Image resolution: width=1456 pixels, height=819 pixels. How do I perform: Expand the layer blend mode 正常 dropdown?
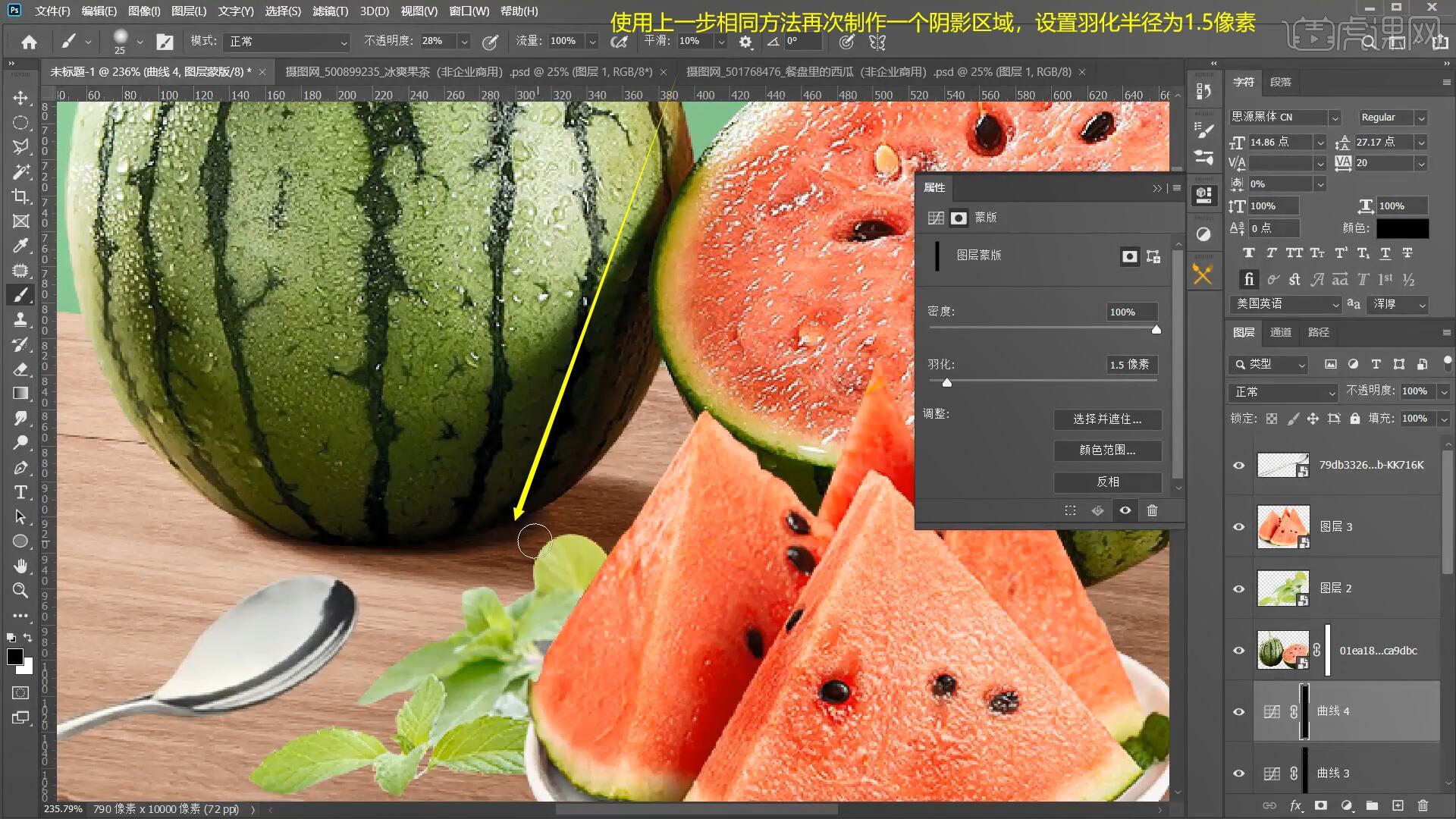point(1282,392)
